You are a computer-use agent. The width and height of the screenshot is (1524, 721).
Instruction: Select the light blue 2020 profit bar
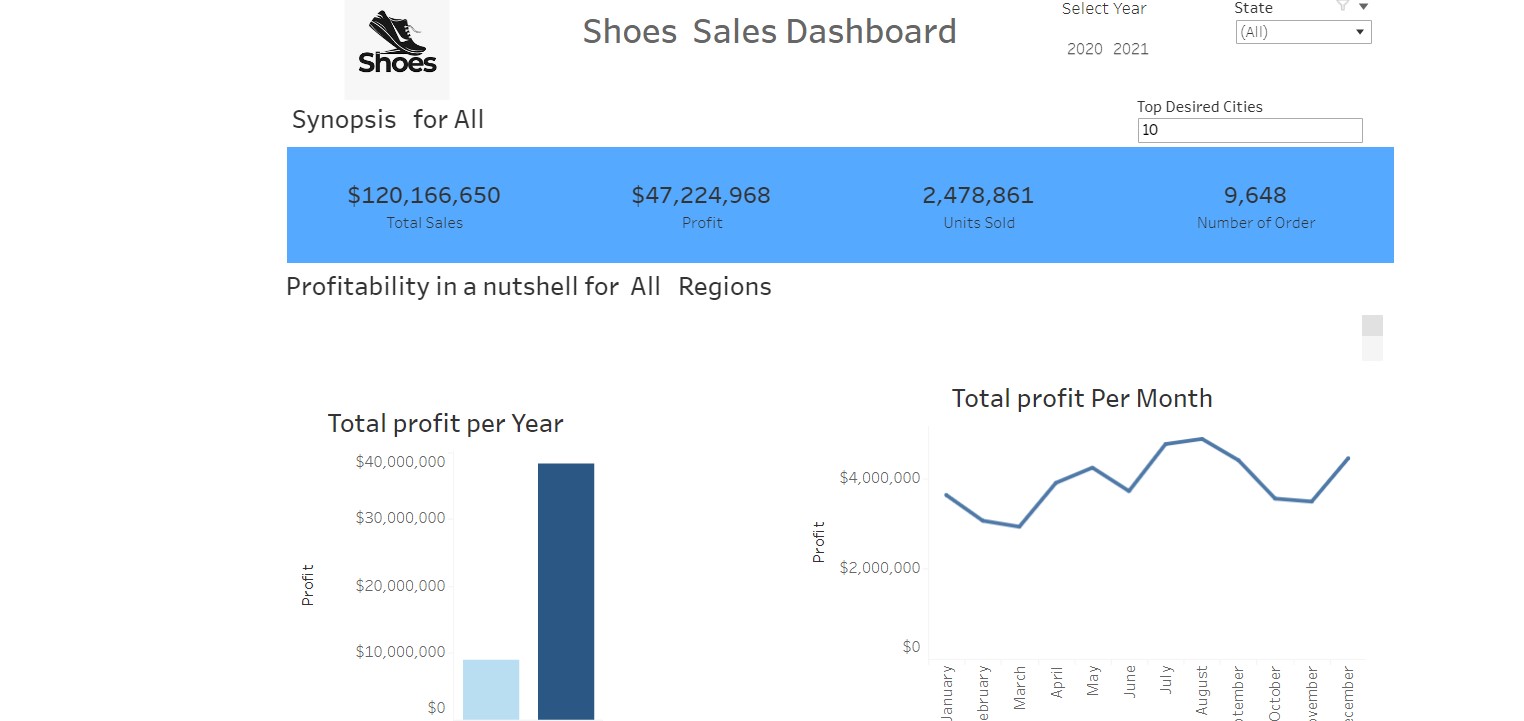tap(491, 689)
